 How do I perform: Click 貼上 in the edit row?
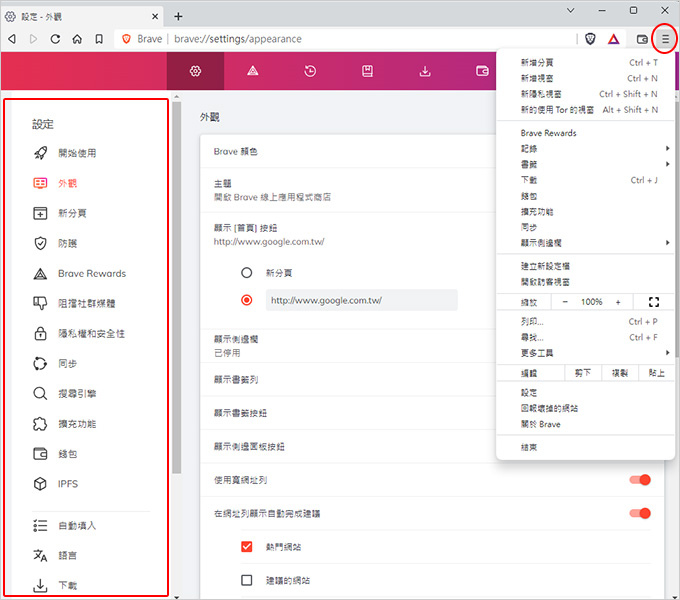tap(656, 373)
